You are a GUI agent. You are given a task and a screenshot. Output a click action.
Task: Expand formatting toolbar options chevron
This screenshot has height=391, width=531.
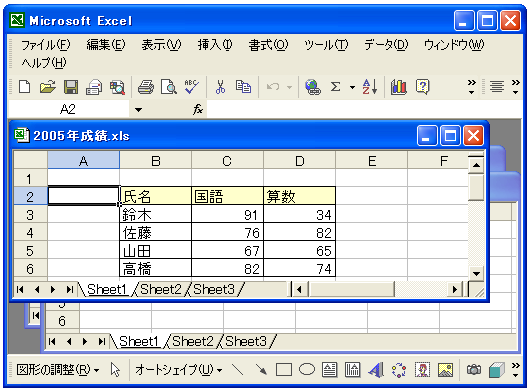[515, 87]
